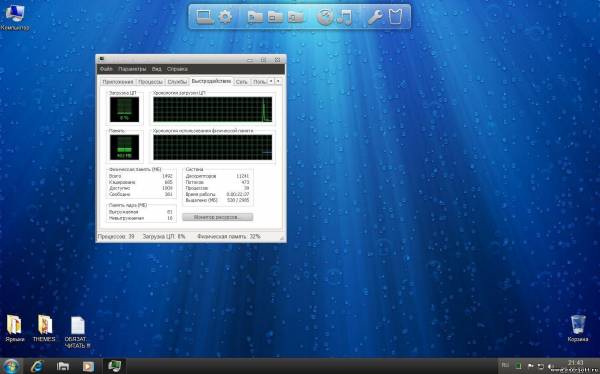600x374 pixels.
Task: Open the Вид menu
Action: [157, 69]
